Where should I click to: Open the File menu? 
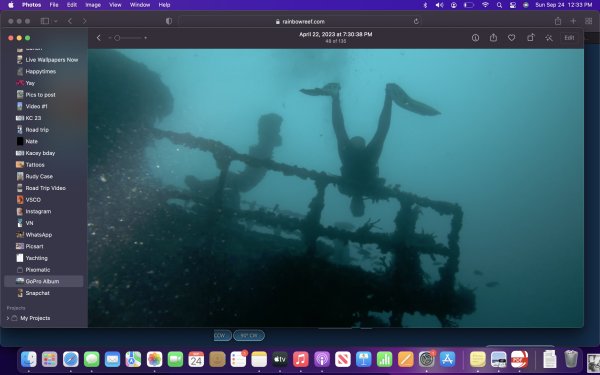tap(54, 5)
